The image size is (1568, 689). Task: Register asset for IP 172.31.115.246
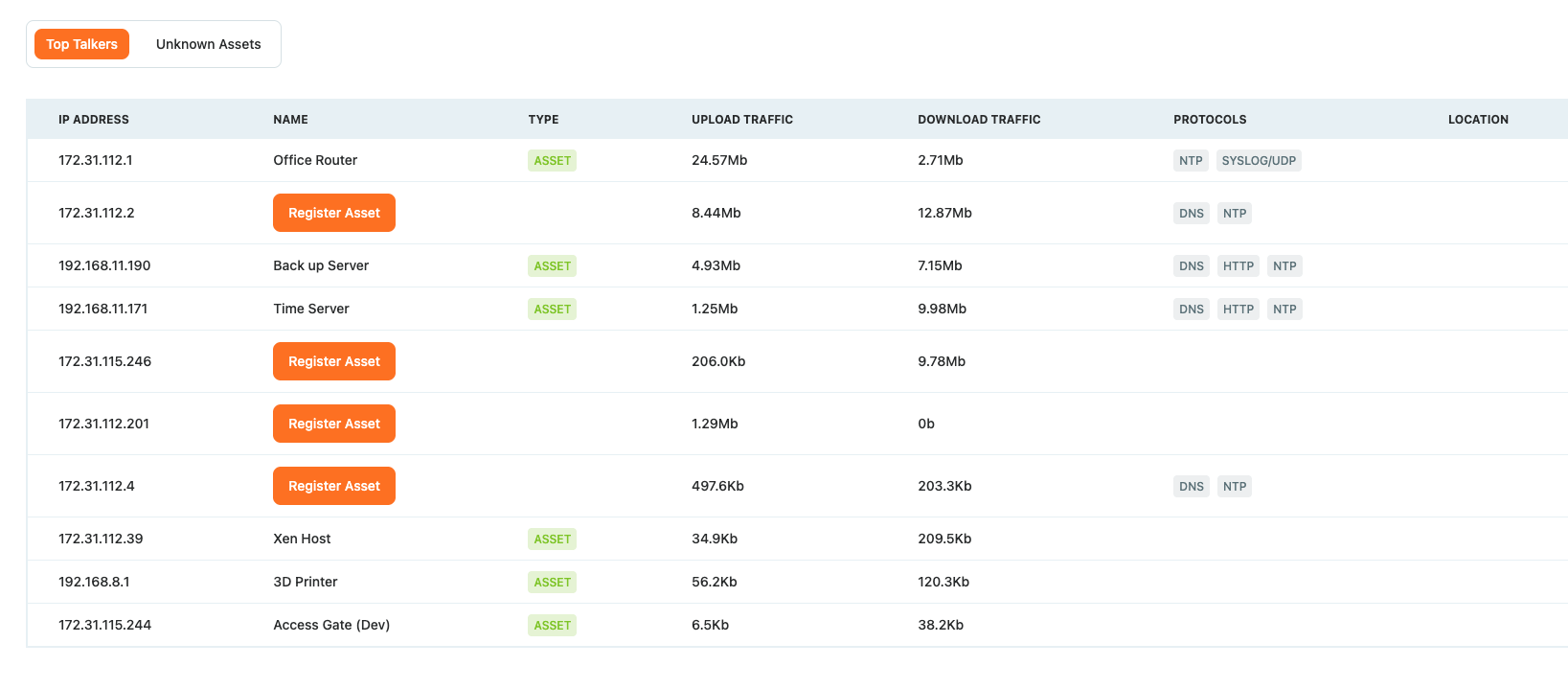[333, 361]
